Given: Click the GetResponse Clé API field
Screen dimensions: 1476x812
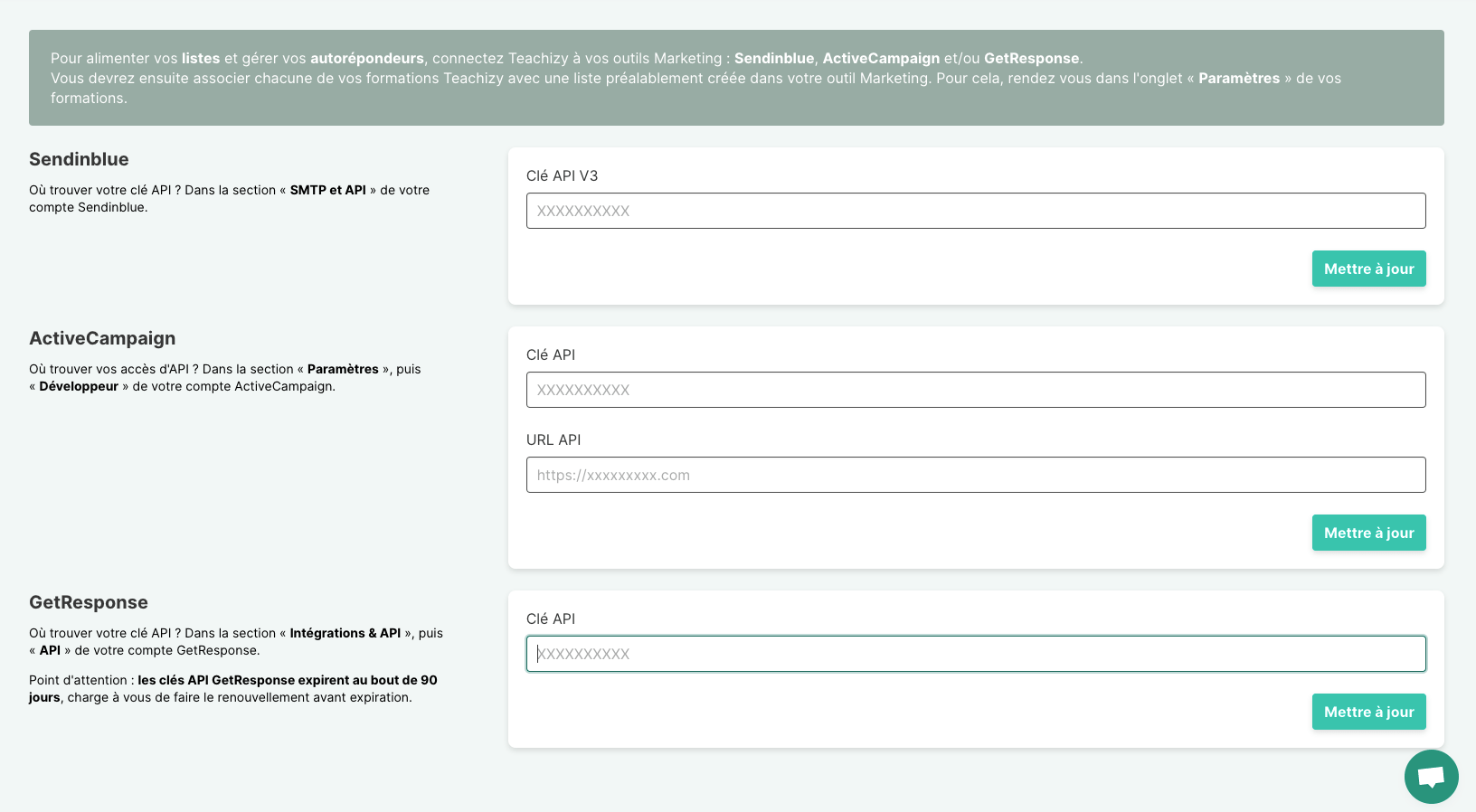Looking at the screenshot, I should [976, 654].
